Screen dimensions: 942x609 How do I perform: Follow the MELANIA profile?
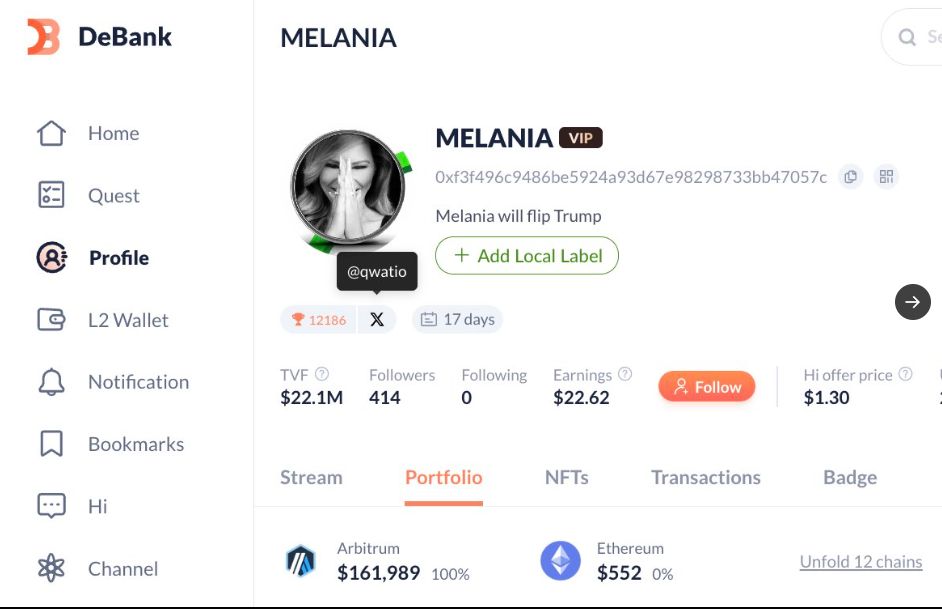tap(706, 387)
